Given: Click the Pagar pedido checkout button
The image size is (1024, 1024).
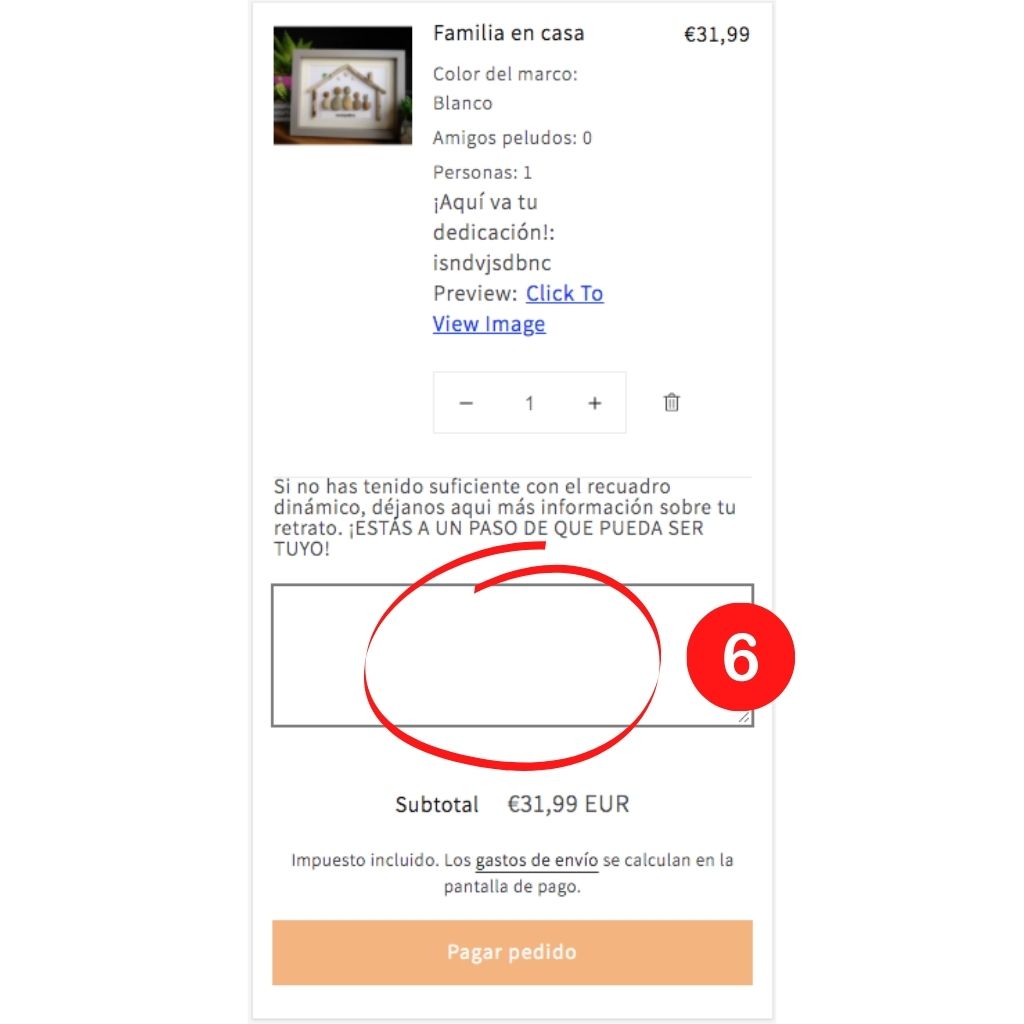Looking at the screenshot, I should 513,952.
